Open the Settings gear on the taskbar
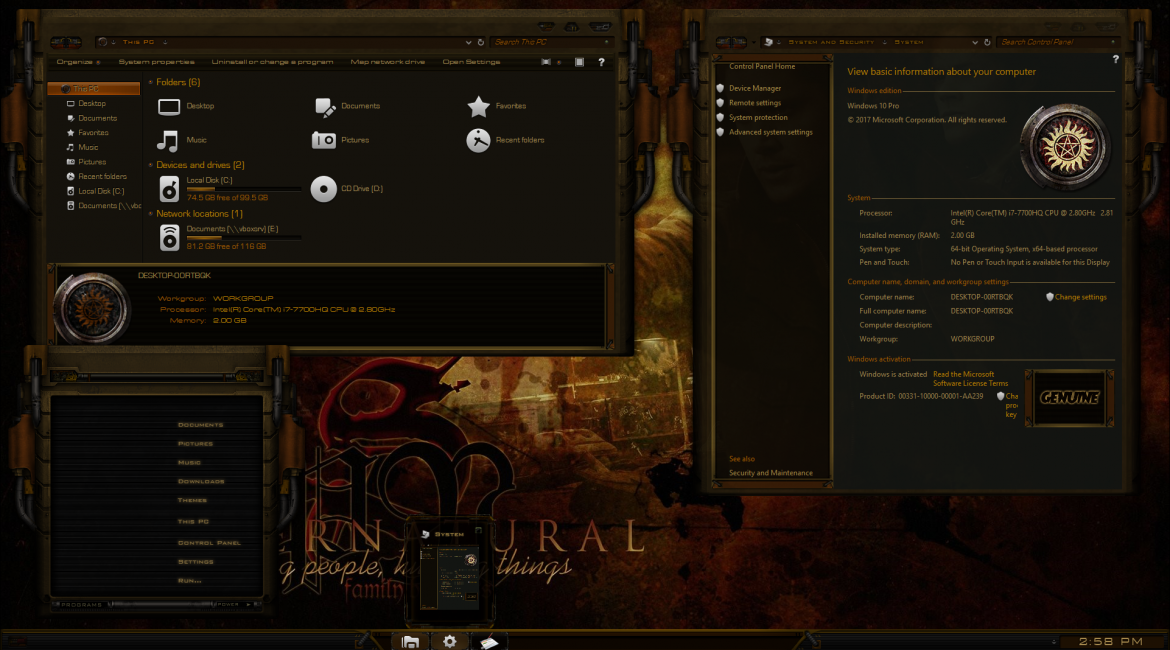The width and height of the screenshot is (1170, 650). tap(449, 642)
